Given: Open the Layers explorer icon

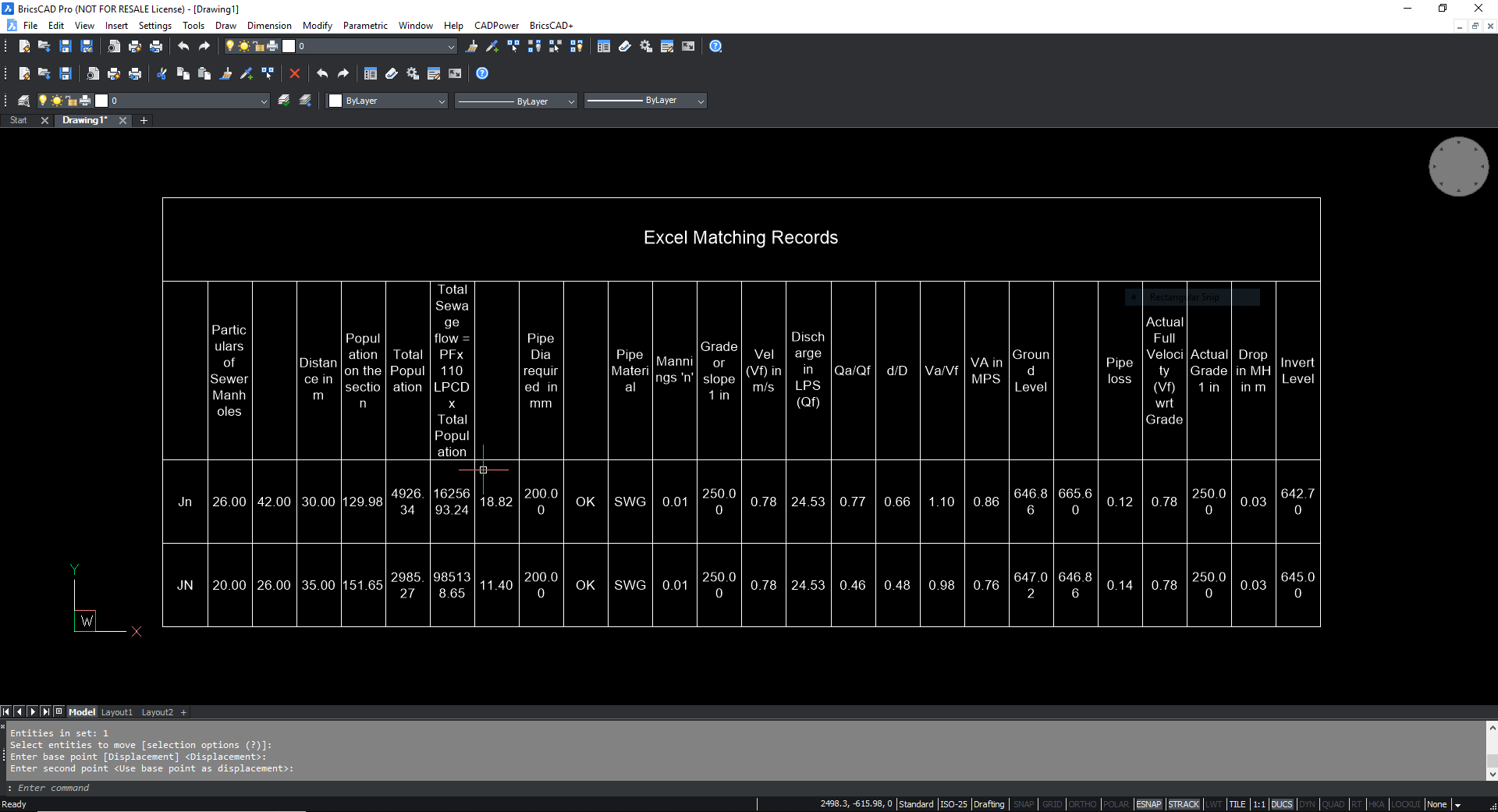Looking at the screenshot, I should point(23,101).
